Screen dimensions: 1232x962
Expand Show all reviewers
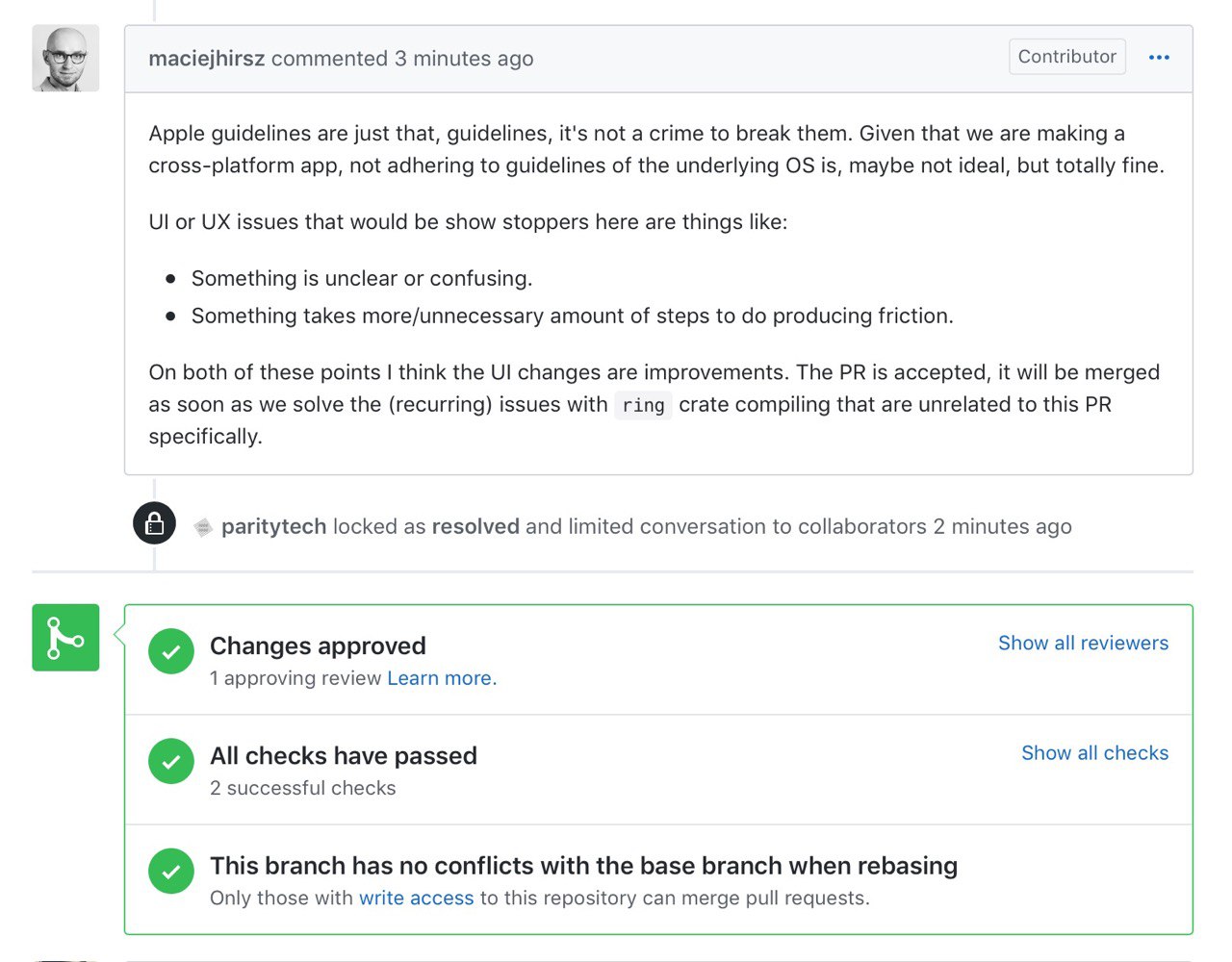coord(1083,644)
